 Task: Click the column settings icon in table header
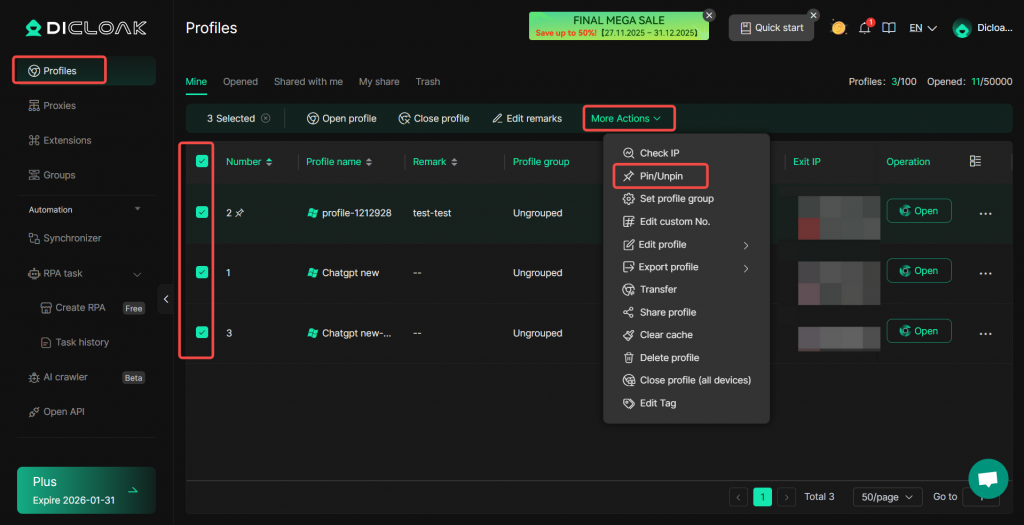coord(975,161)
